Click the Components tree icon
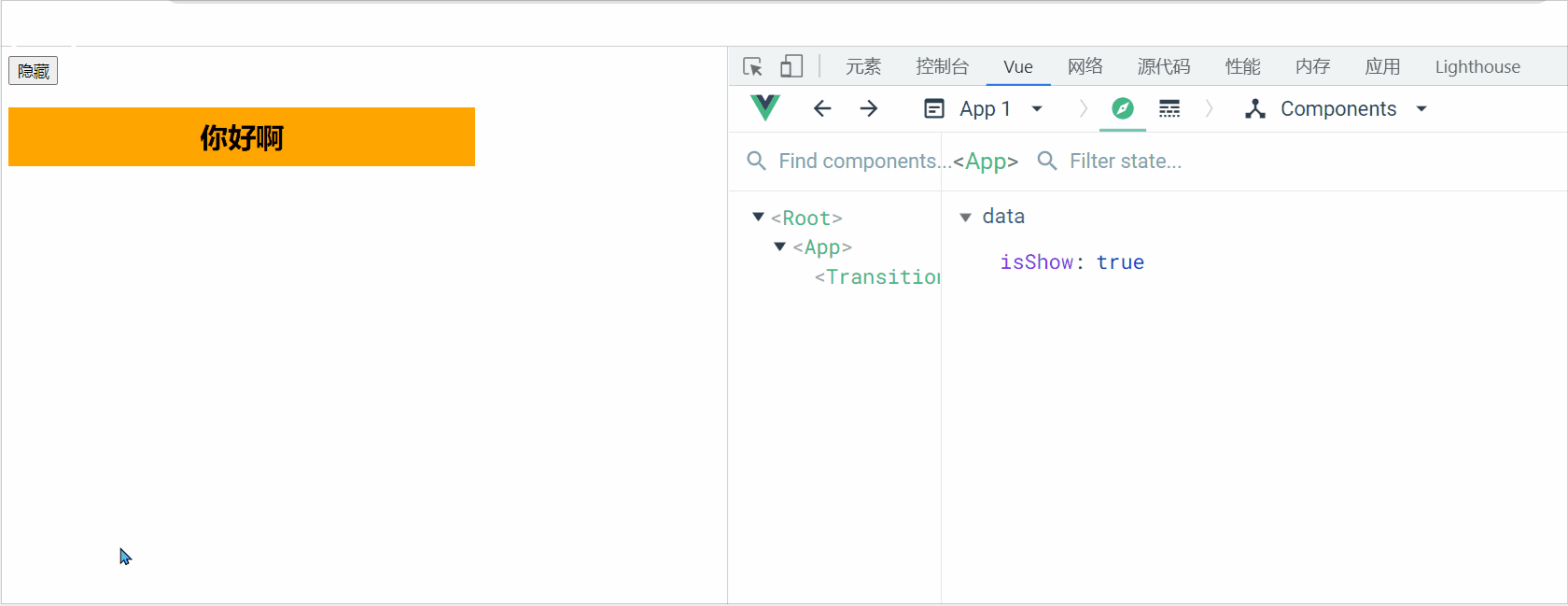 point(1255,108)
